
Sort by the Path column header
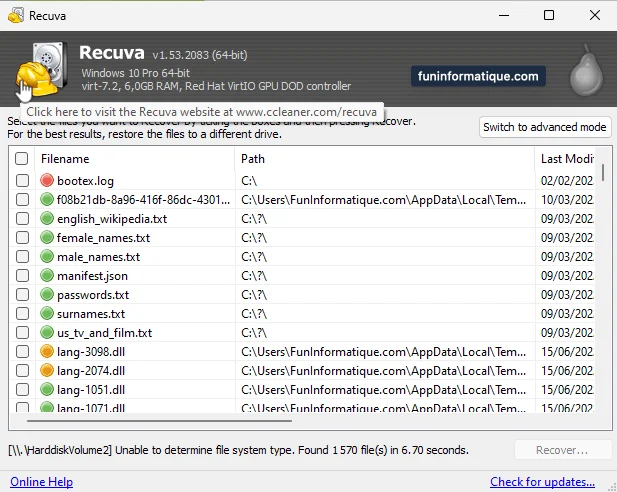(x=385, y=159)
